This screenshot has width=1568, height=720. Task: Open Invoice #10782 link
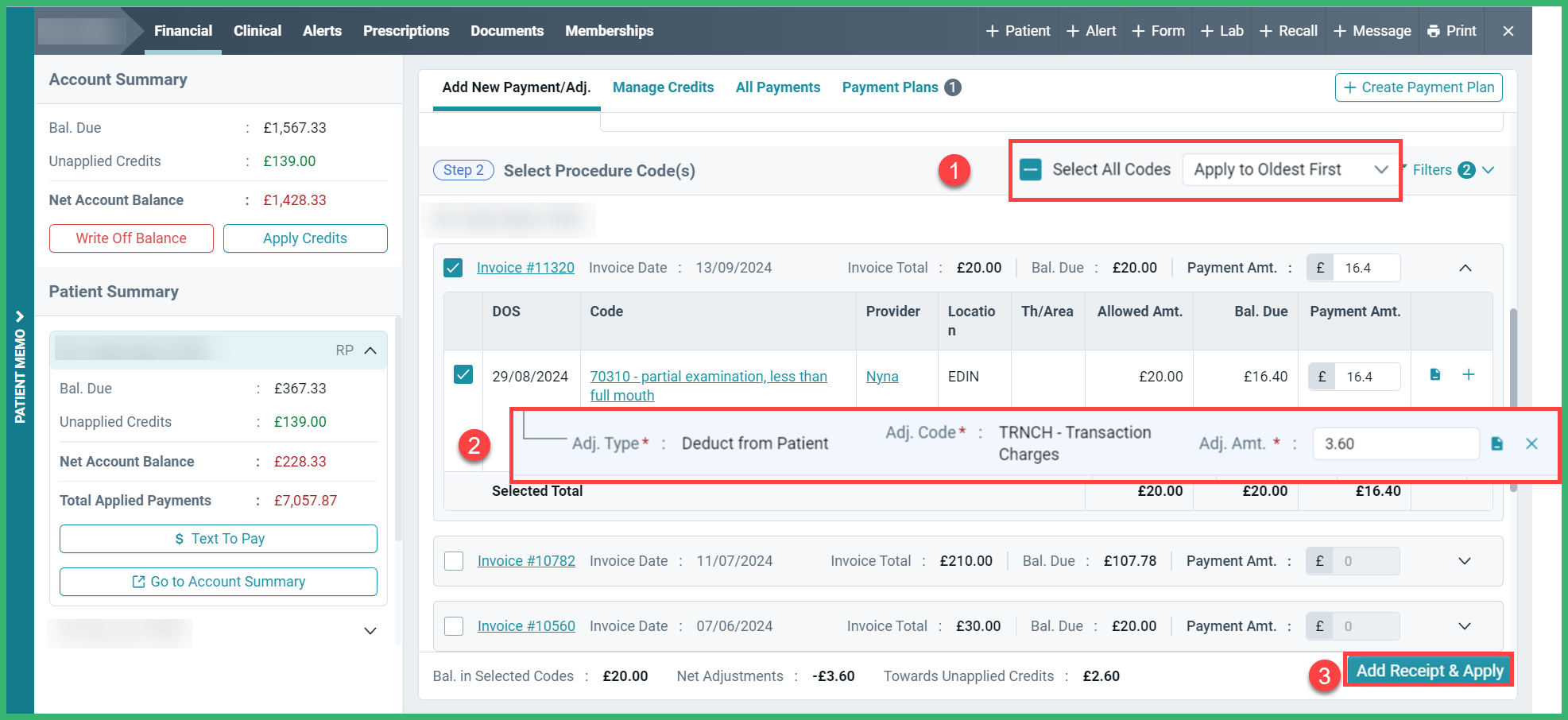pyautogui.click(x=526, y=561)
